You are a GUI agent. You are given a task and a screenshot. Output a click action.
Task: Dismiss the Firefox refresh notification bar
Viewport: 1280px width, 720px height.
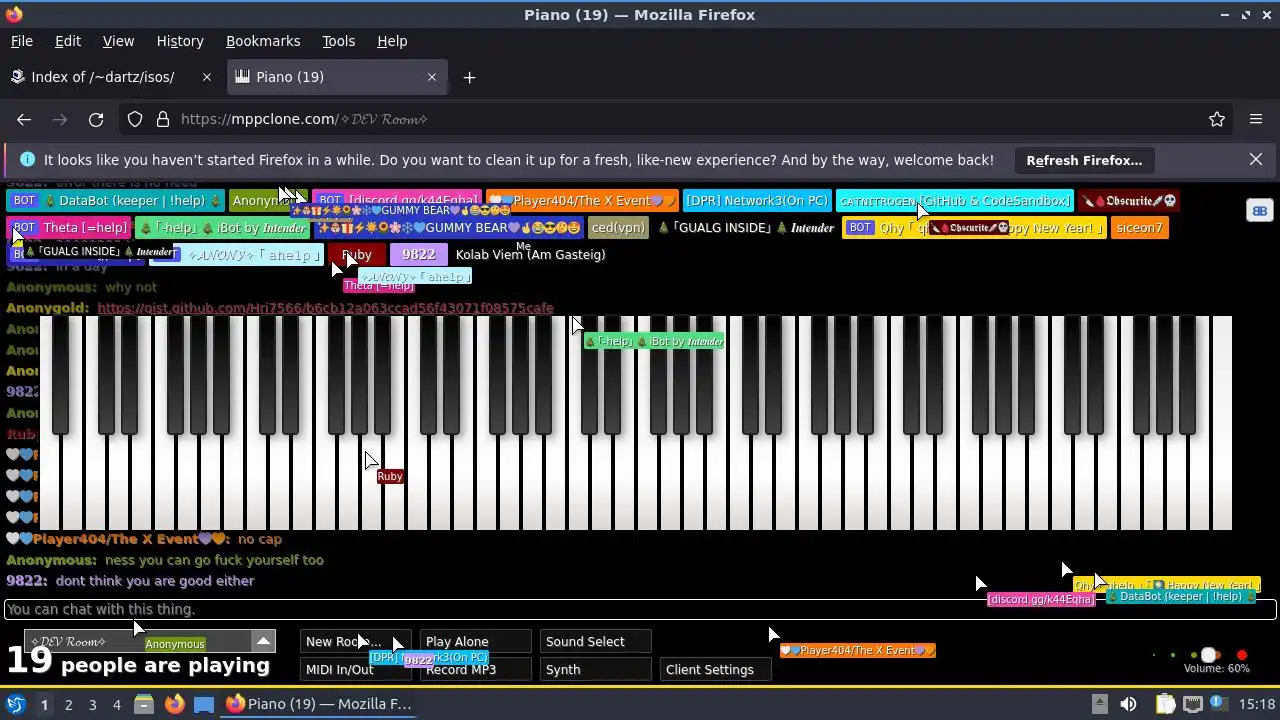tap(1256, 160)
